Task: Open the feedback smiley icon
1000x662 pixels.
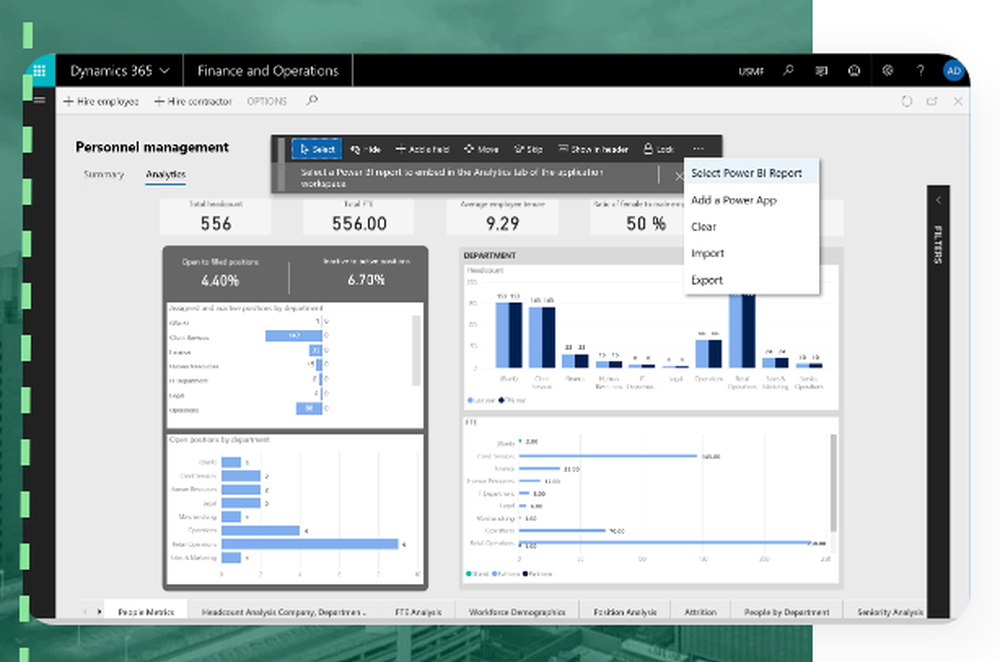Action: 854,71
